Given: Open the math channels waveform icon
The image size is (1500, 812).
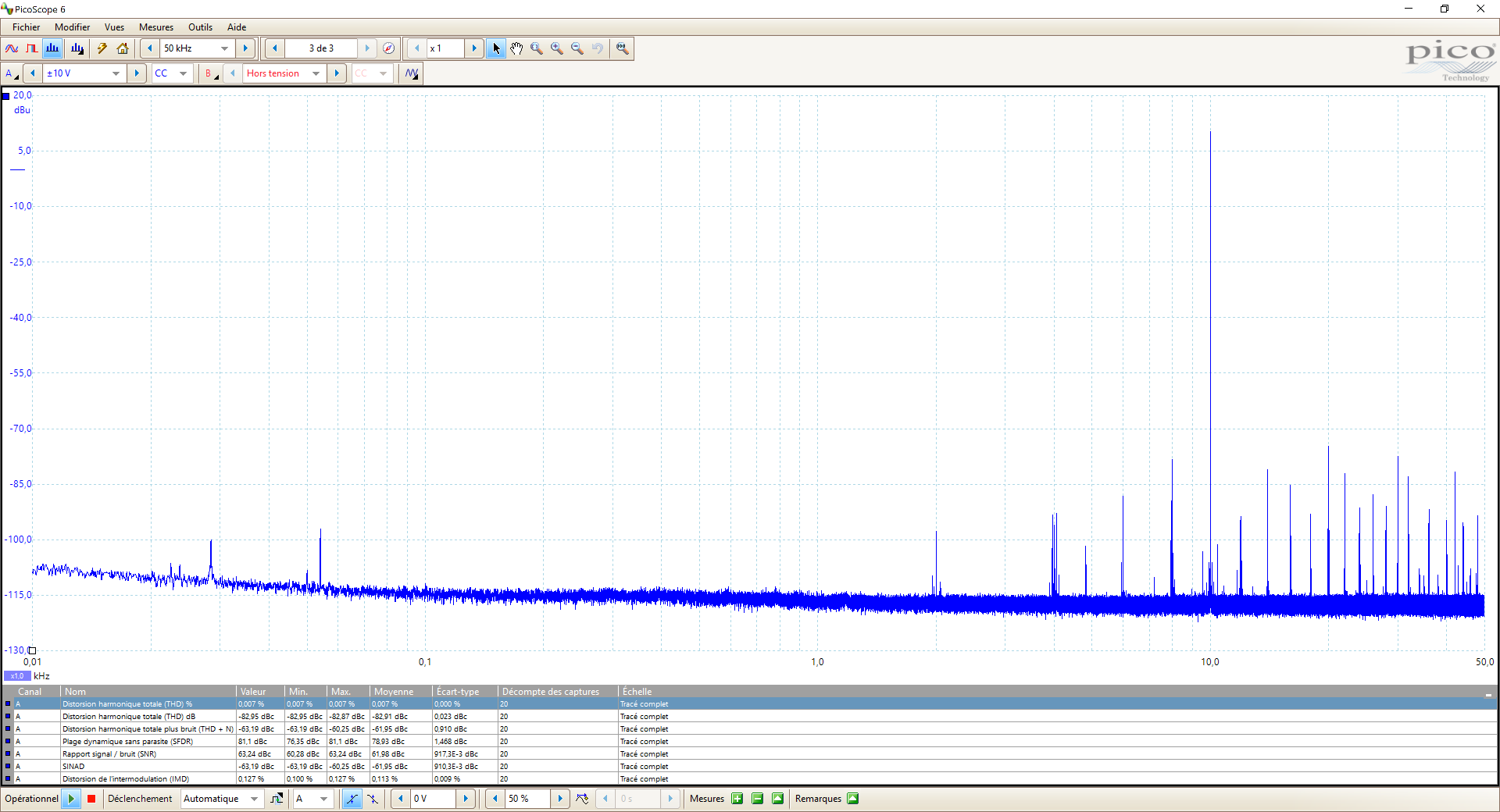Looking at the screenshot, I should pos(412,73).
